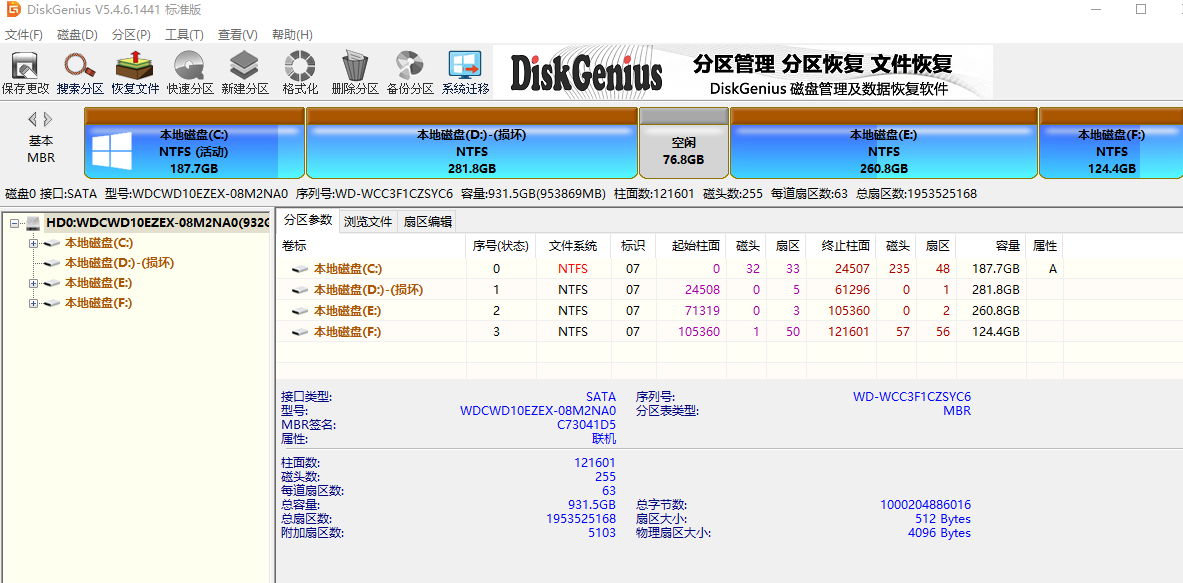Click 本地磁盘(C:) label in the partition table

(348, 268)
